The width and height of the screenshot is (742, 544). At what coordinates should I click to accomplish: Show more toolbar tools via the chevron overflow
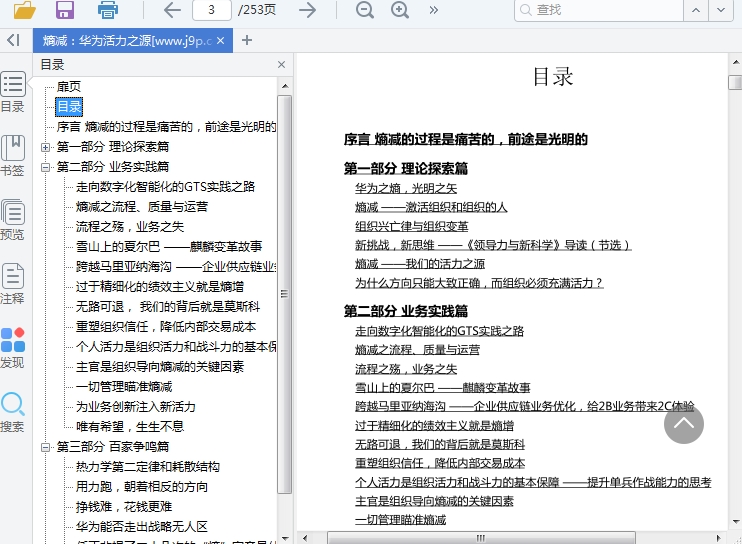pos(434,10)
